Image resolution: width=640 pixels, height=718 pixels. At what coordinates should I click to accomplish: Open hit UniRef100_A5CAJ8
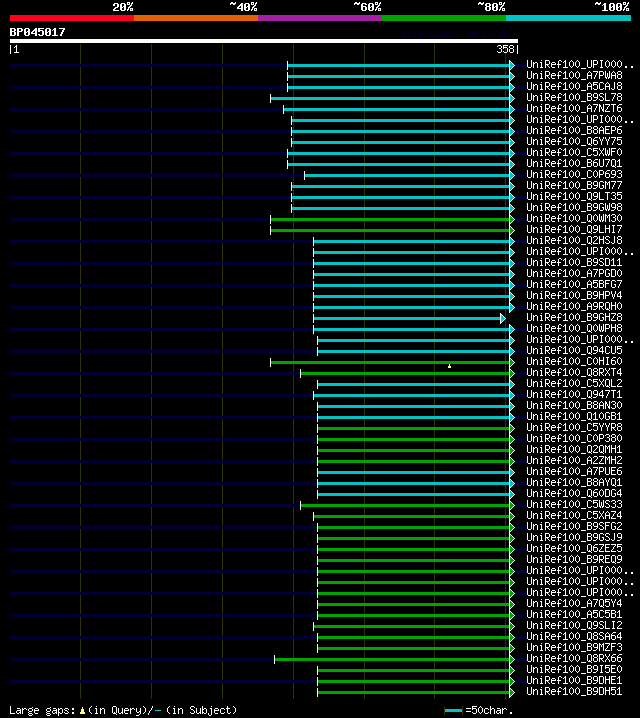point(574,86)
